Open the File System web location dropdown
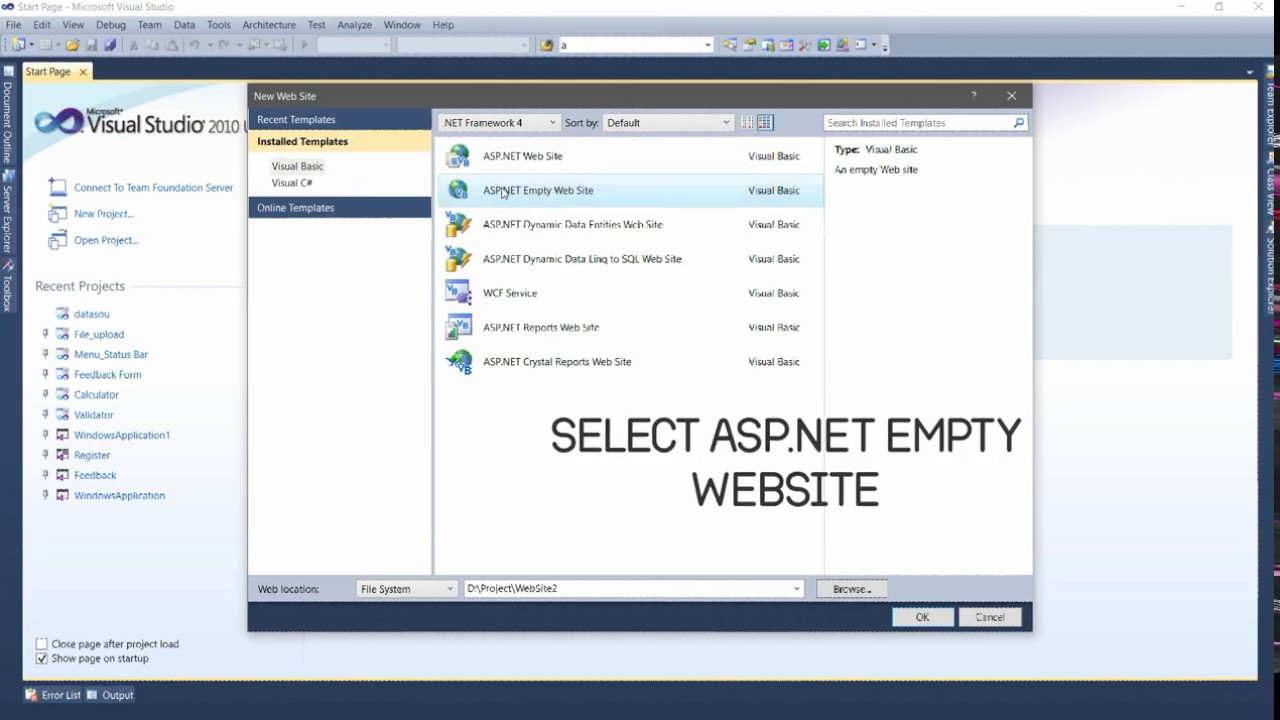The width and height of the screenshot is (1280, 720). 450,589
